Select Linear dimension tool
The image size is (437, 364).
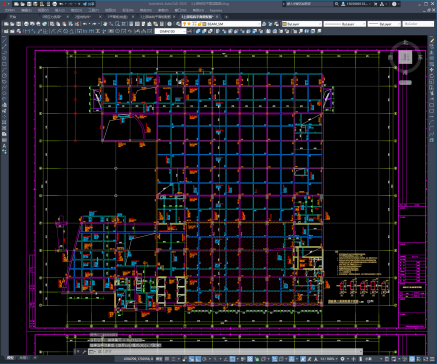pos(27,31)
